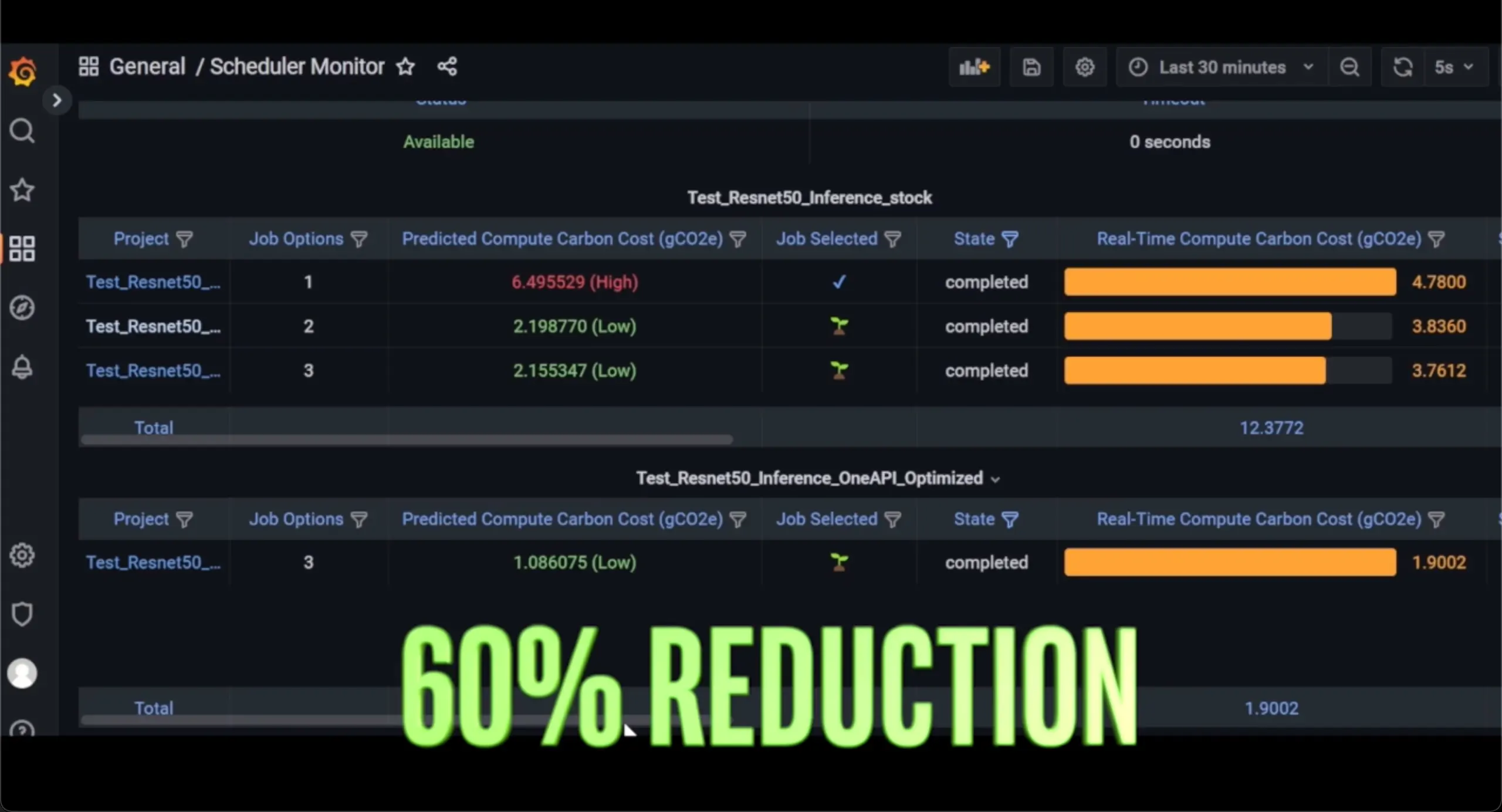
Task: Open the Test_Resnet50_Inference_OneAPI_Optimized panel menu
Action: [x=818, y=478]
